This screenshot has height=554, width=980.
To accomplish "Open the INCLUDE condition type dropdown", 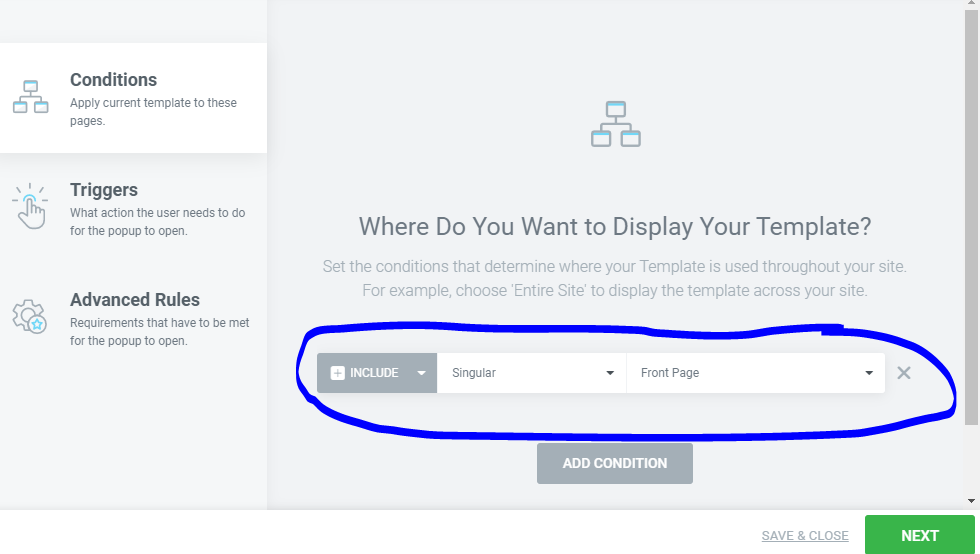I will [x=377, y=373].
